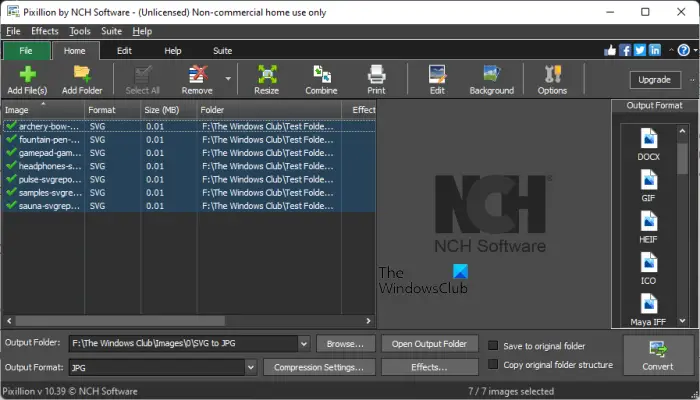
Task: Open the Edit image tool in toolbar
Action: click(437, 80)
